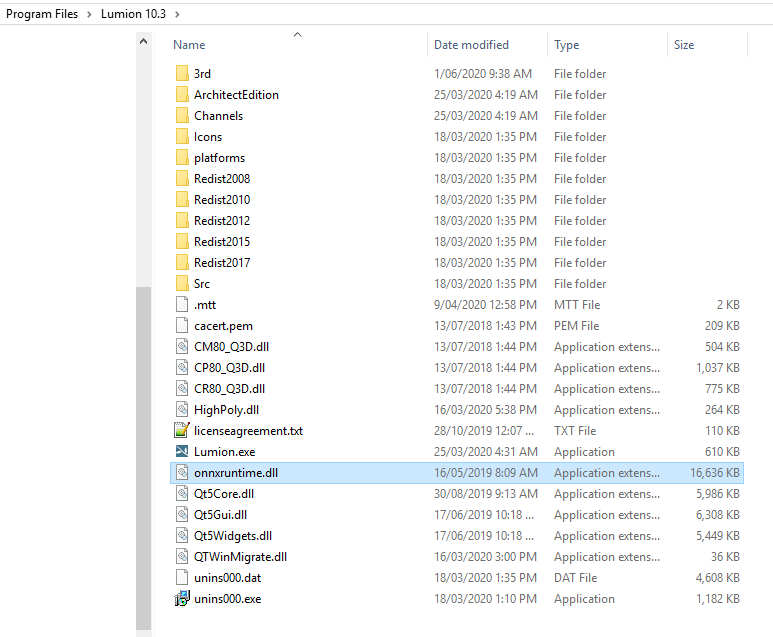Select the QTWinMigrate.dll file name
Image resolution: width=773 pixels, height=637 pixels.
(240, 557)
